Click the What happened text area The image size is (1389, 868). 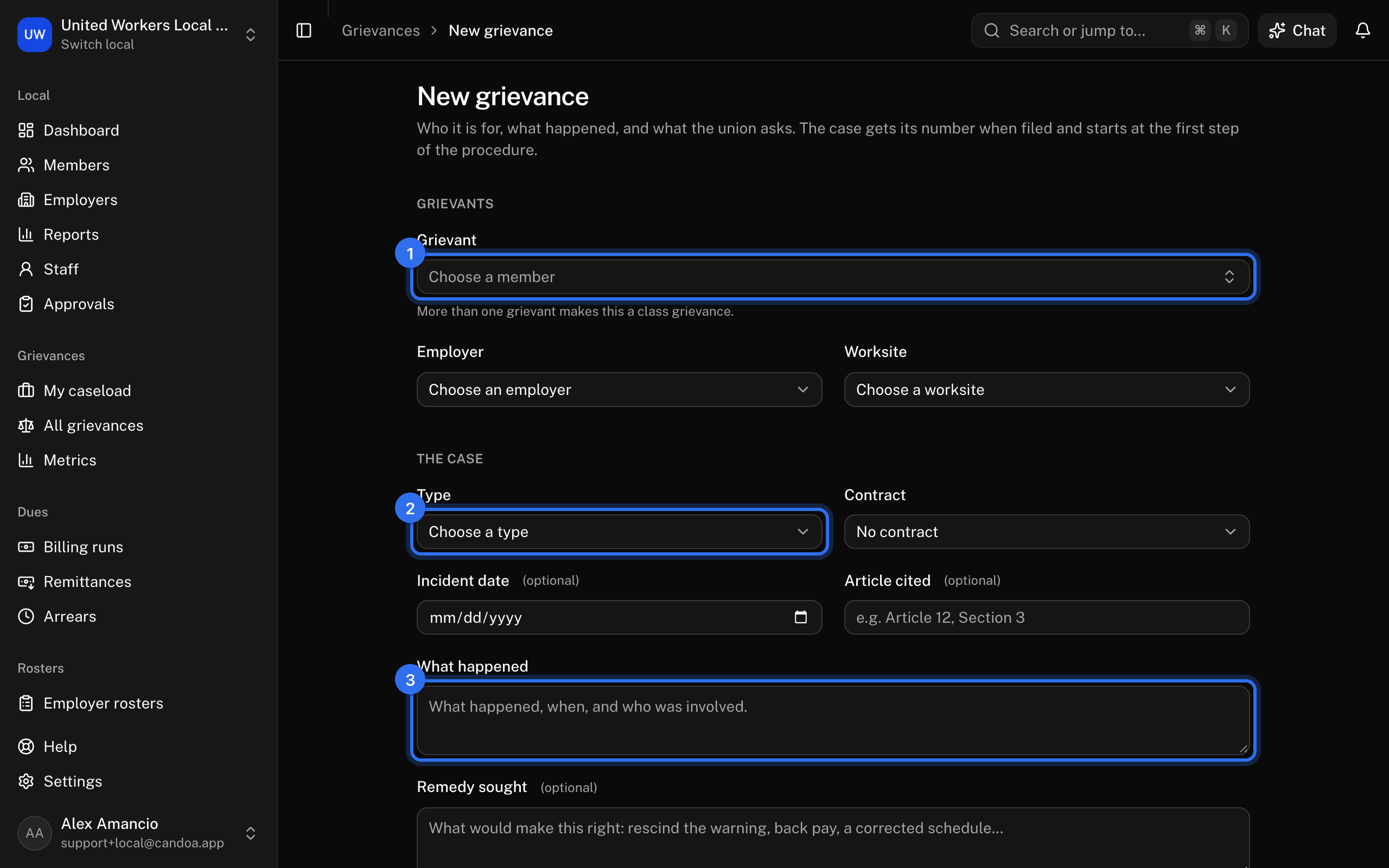(x=833, y=720)
